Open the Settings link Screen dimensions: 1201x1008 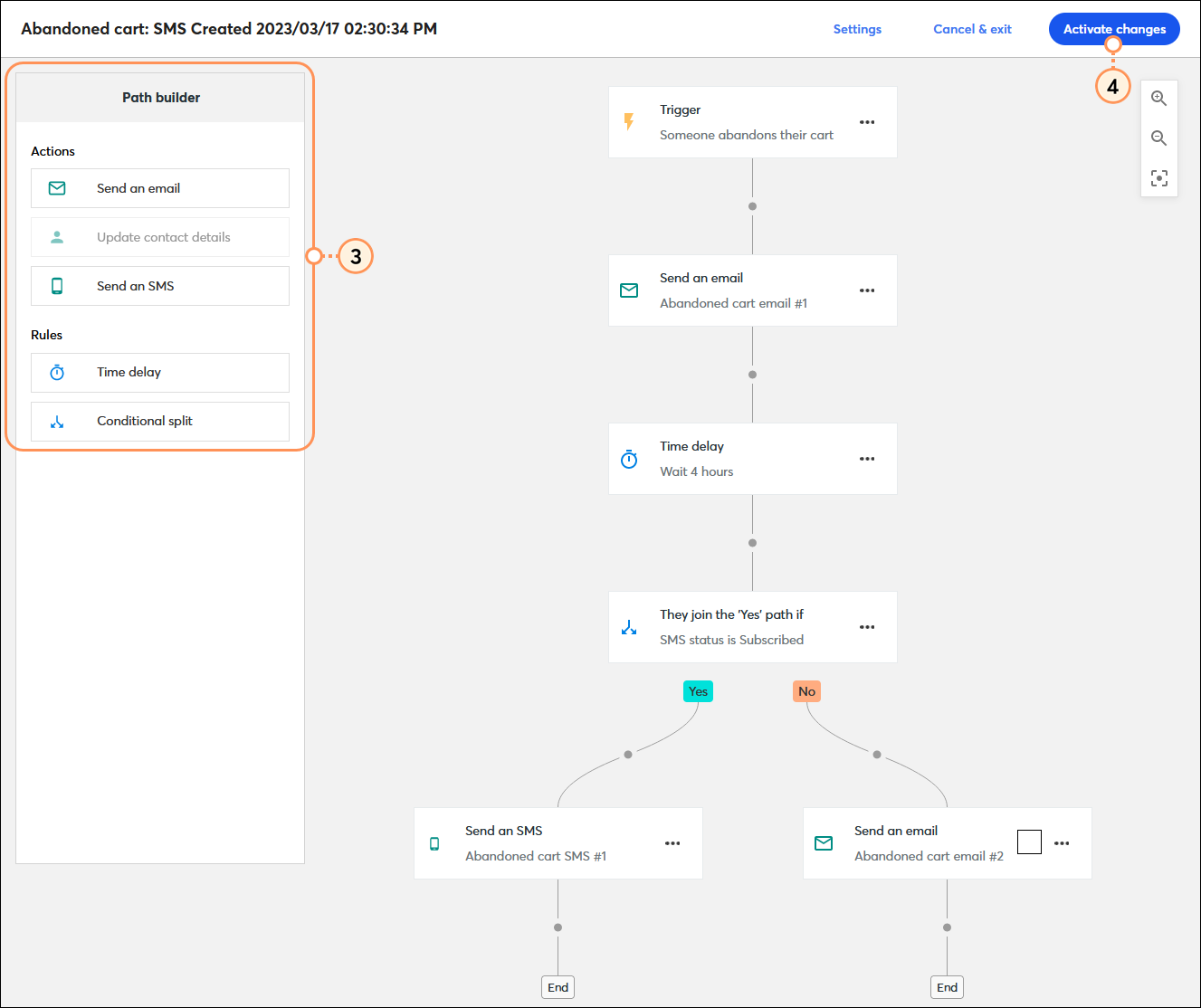[857, 29]
